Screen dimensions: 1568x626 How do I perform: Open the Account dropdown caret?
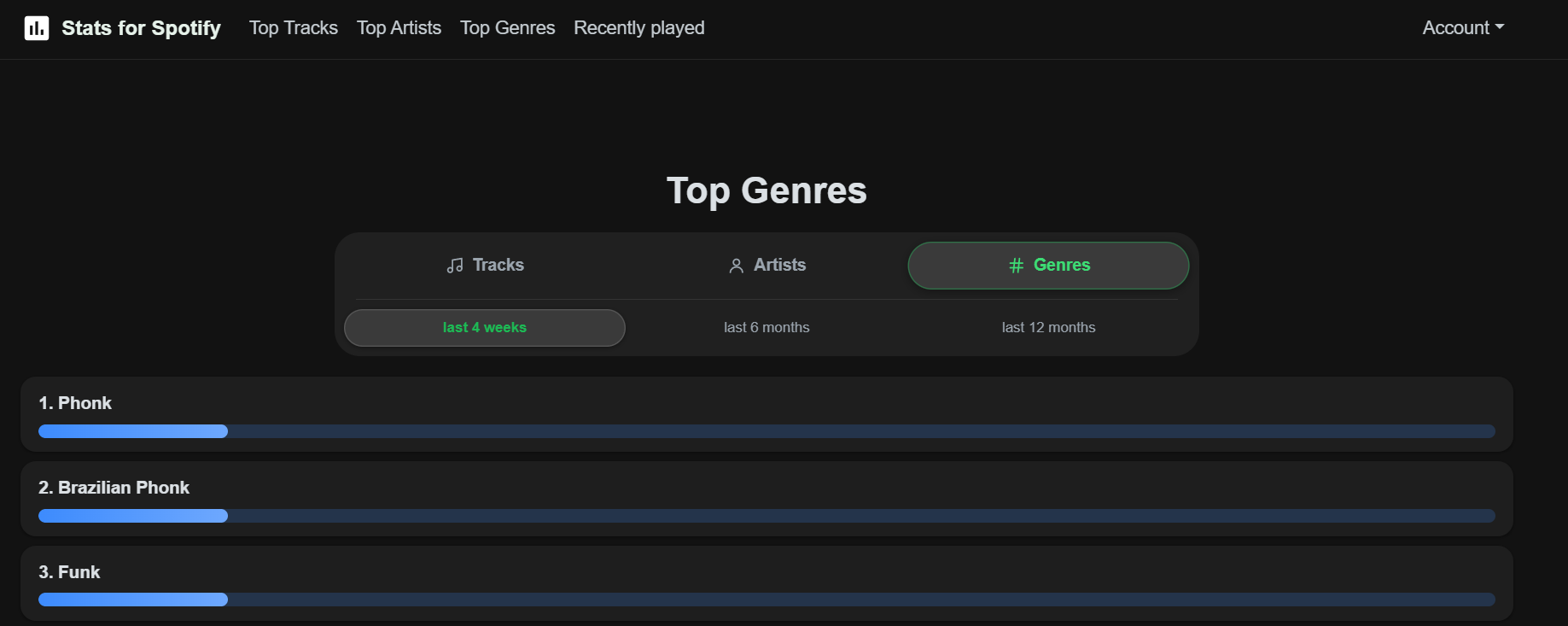(x=1500, y=27)
